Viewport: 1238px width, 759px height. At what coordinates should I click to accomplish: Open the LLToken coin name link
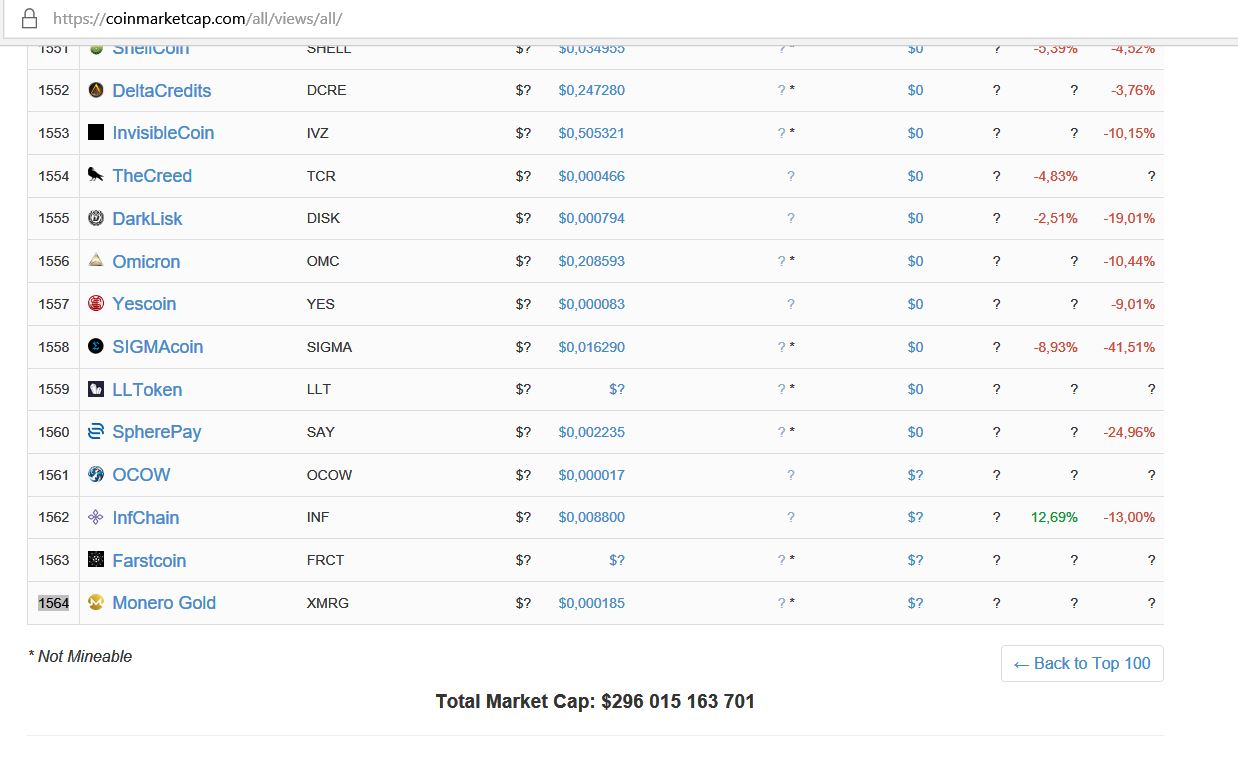(147, 390)
